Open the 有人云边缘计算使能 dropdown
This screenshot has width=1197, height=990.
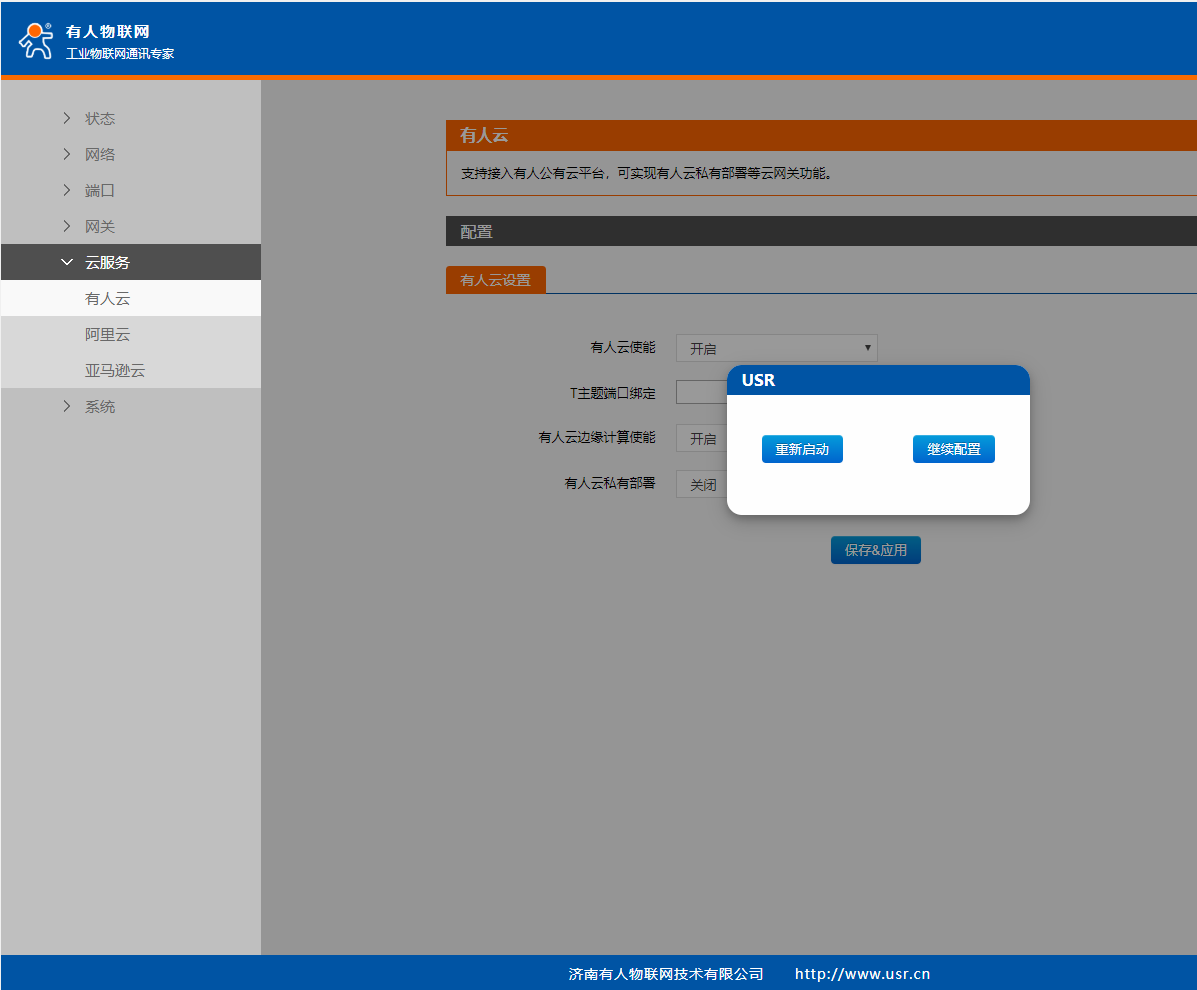pos(702,438)
